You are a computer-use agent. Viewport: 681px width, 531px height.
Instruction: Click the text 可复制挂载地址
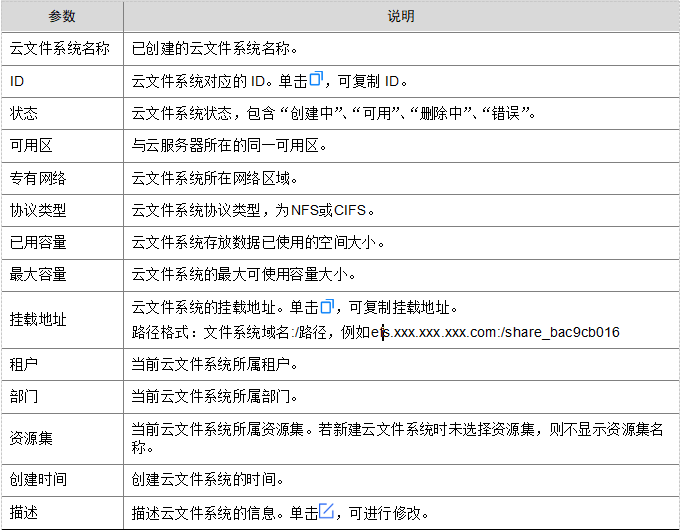pyautogui.click(x=399, y=308)
